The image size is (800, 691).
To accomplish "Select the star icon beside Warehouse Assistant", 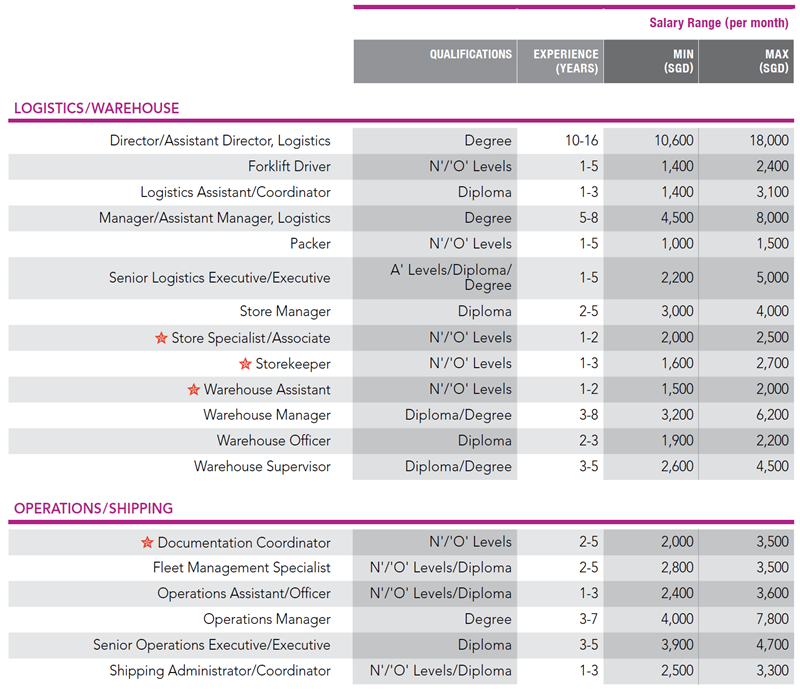I will coord(194,390).
